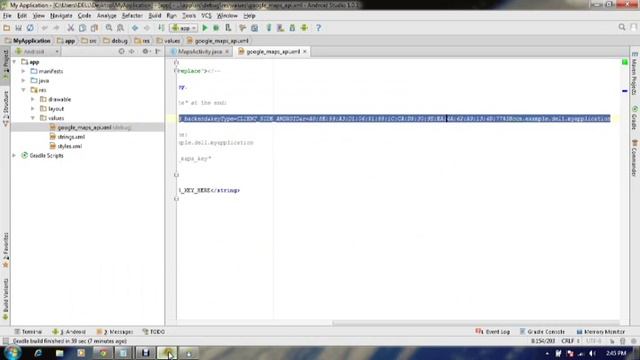This screenshot has width=640, height=360.
Task: Expand the drawable folder node
Action: coord(33,99)
